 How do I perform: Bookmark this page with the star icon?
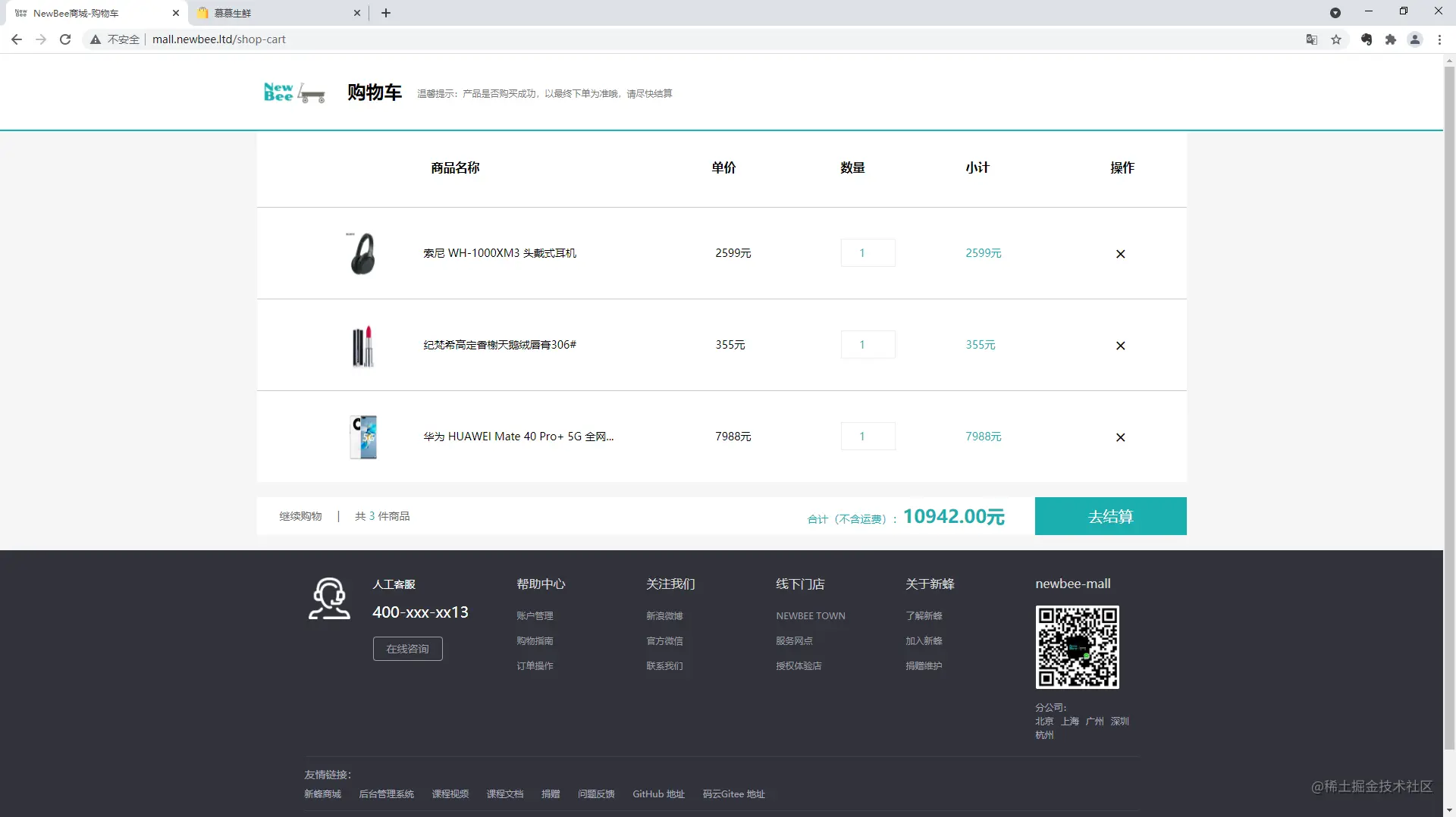pos(1336,39)
